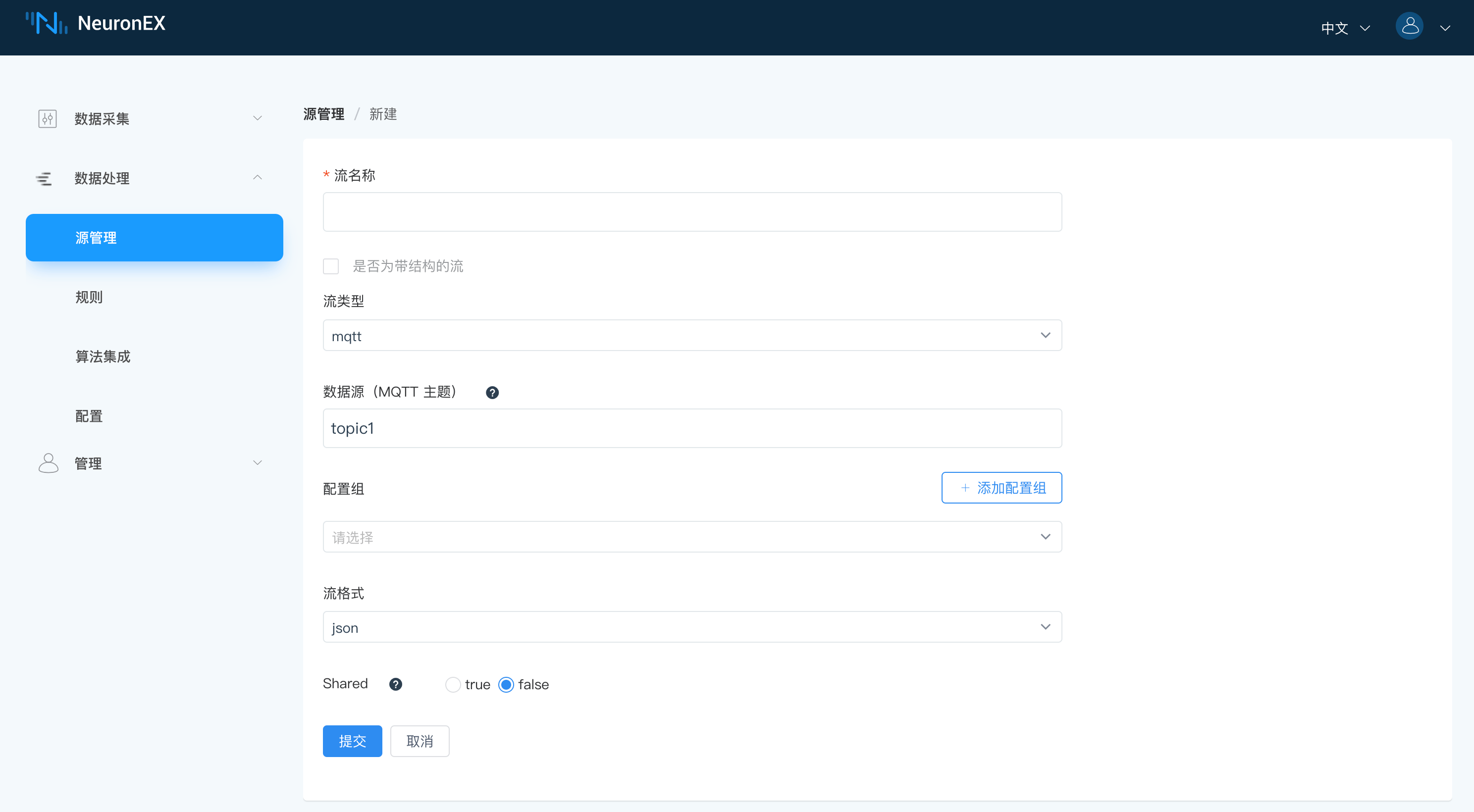The height and width of the screenshot is (812, 1474).
Task: Select the Shared false radio option
Action: click(x=506, y=684)
